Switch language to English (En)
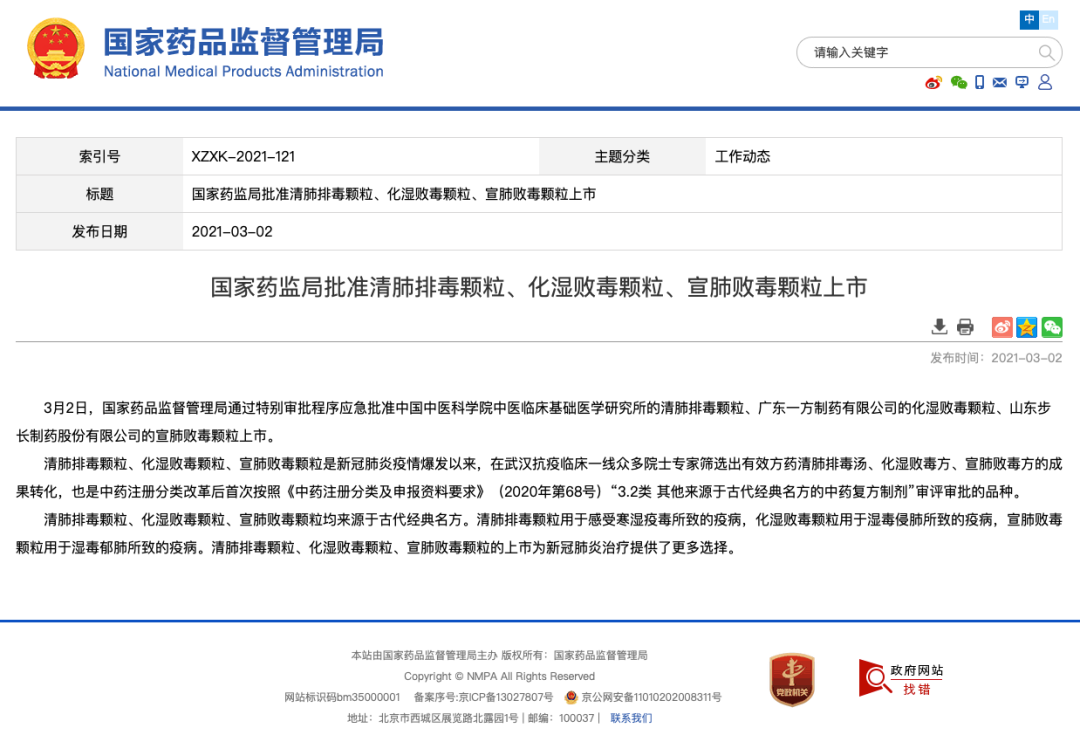Viewport: 1080px width, 735px height. click(1048, 19)
